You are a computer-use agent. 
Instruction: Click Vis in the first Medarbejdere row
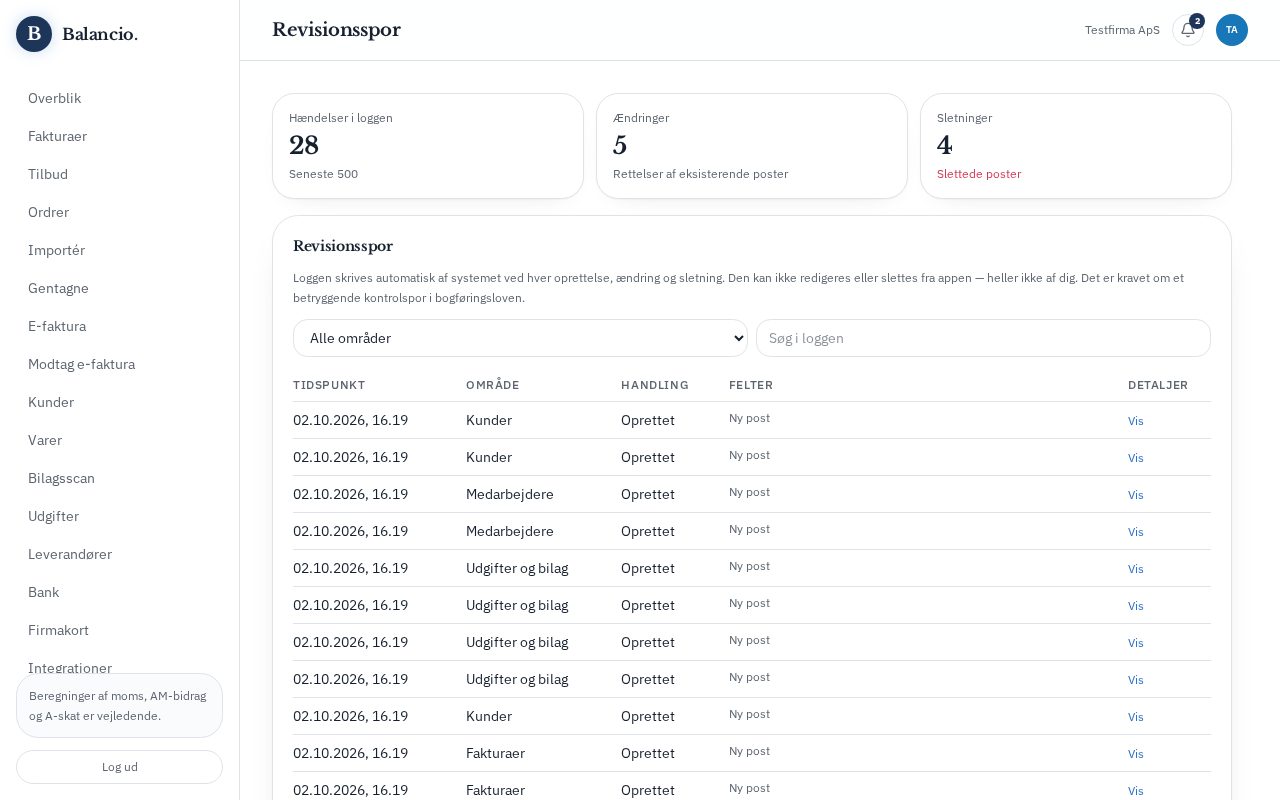coord(1135,495)
